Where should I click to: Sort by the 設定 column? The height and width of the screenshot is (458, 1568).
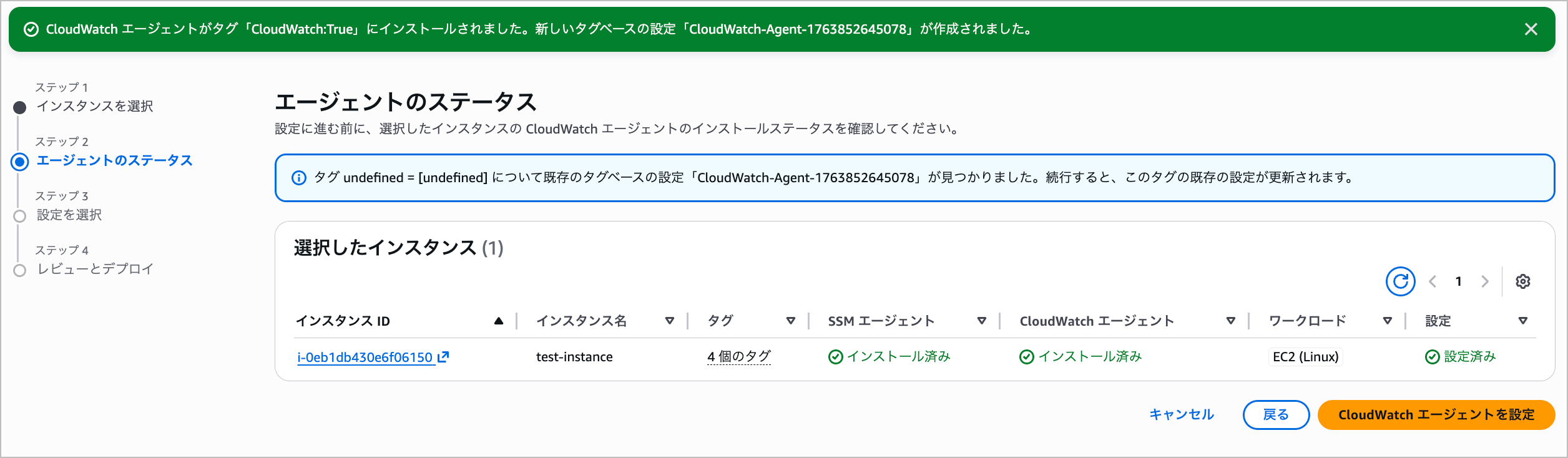pyautogui.click(x=1523, y=321)
